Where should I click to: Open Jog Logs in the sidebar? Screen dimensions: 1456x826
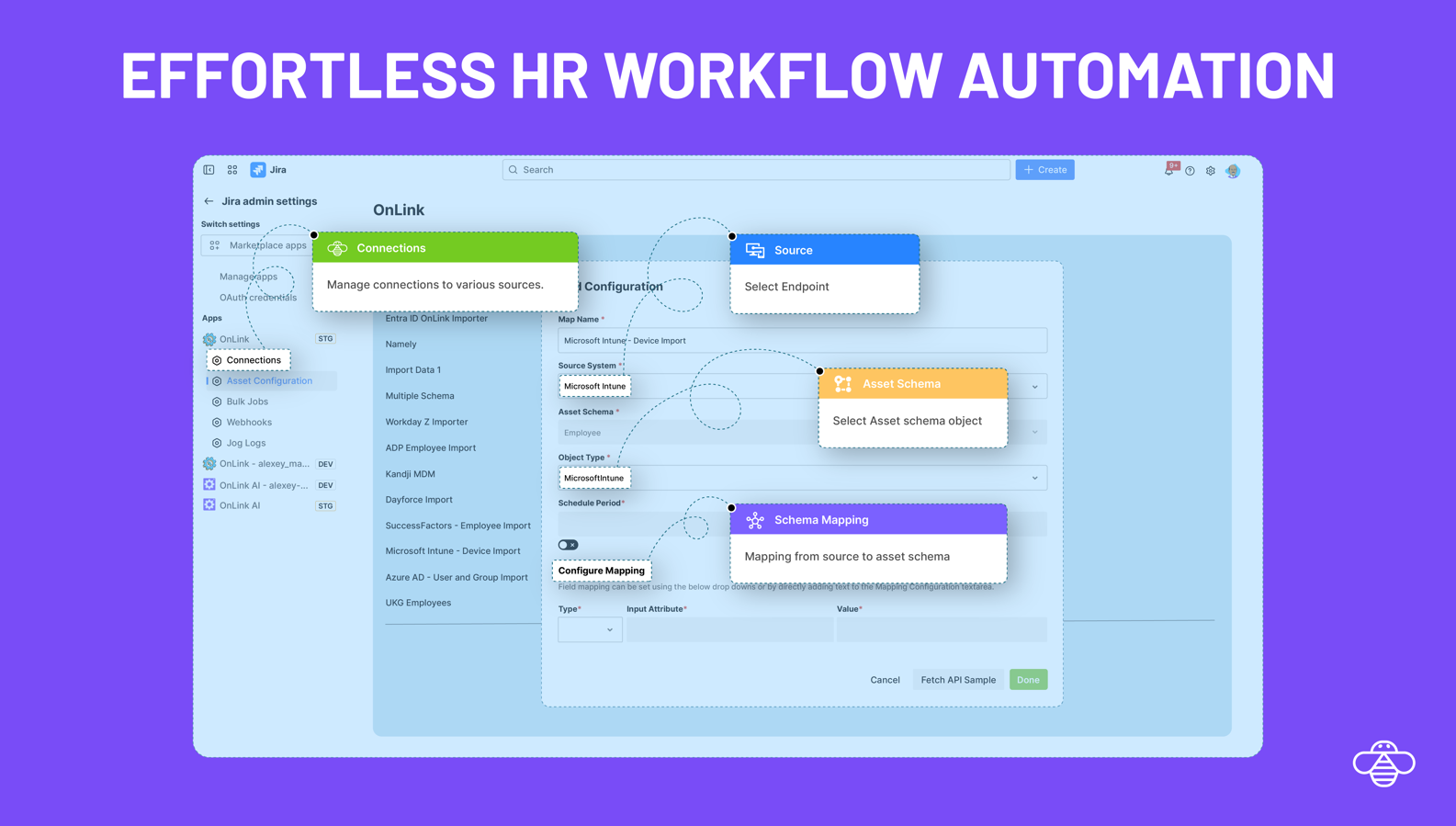point(246,443)
